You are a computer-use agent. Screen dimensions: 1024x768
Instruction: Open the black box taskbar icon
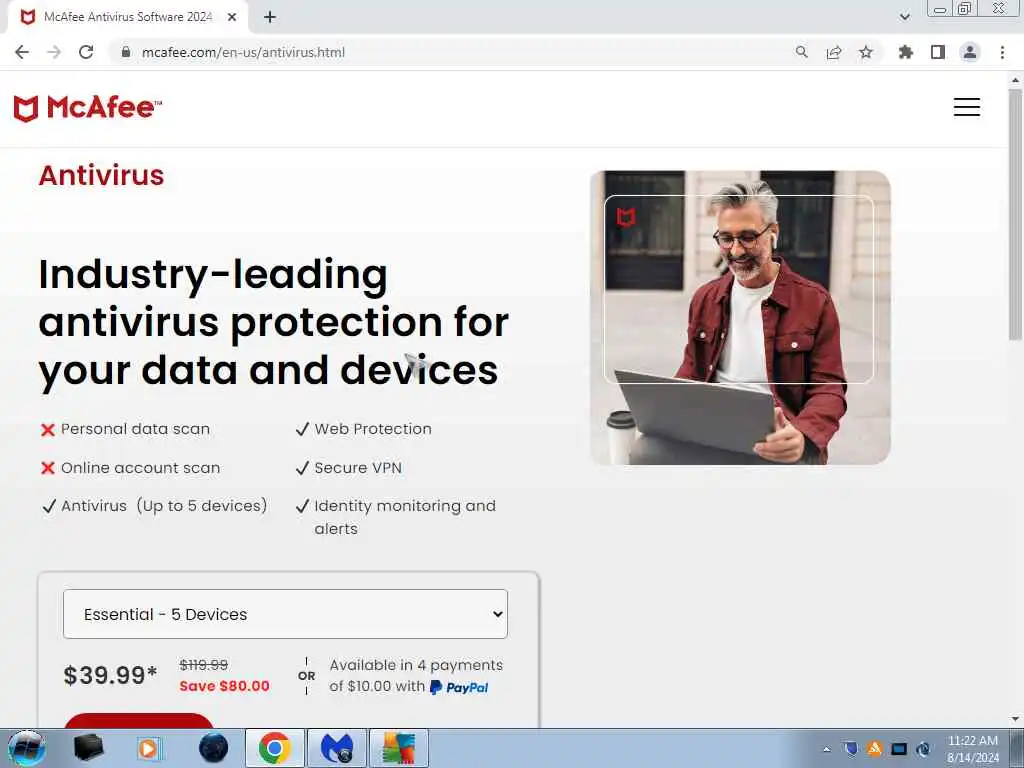pyautogui.click(x=89, y=748)
